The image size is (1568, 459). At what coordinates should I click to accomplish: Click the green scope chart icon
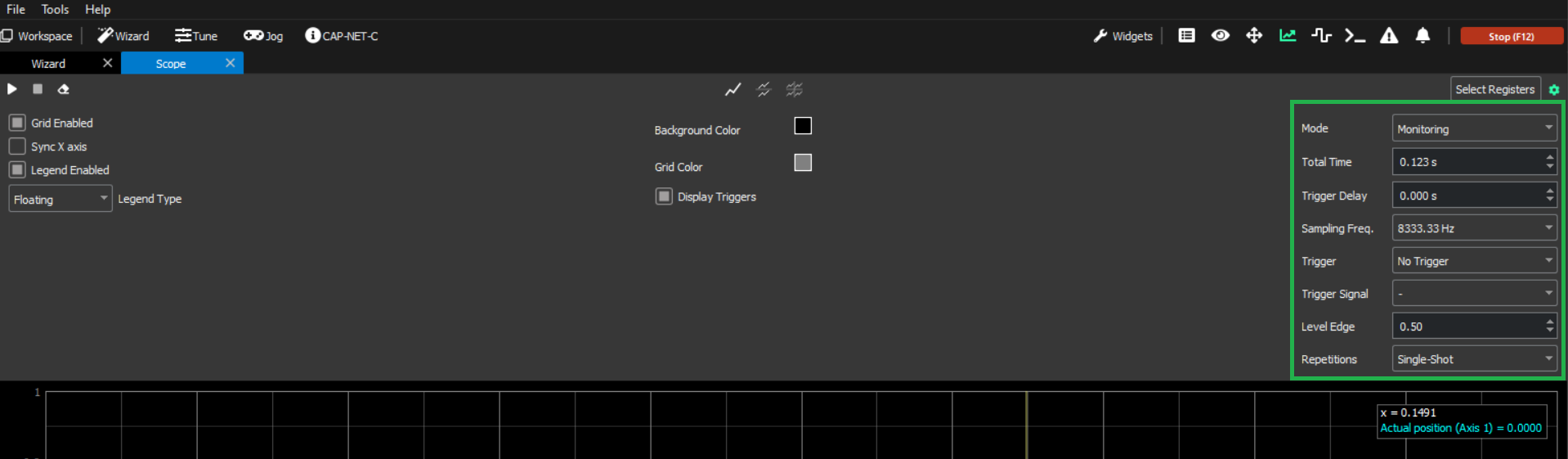[1288, 36]
